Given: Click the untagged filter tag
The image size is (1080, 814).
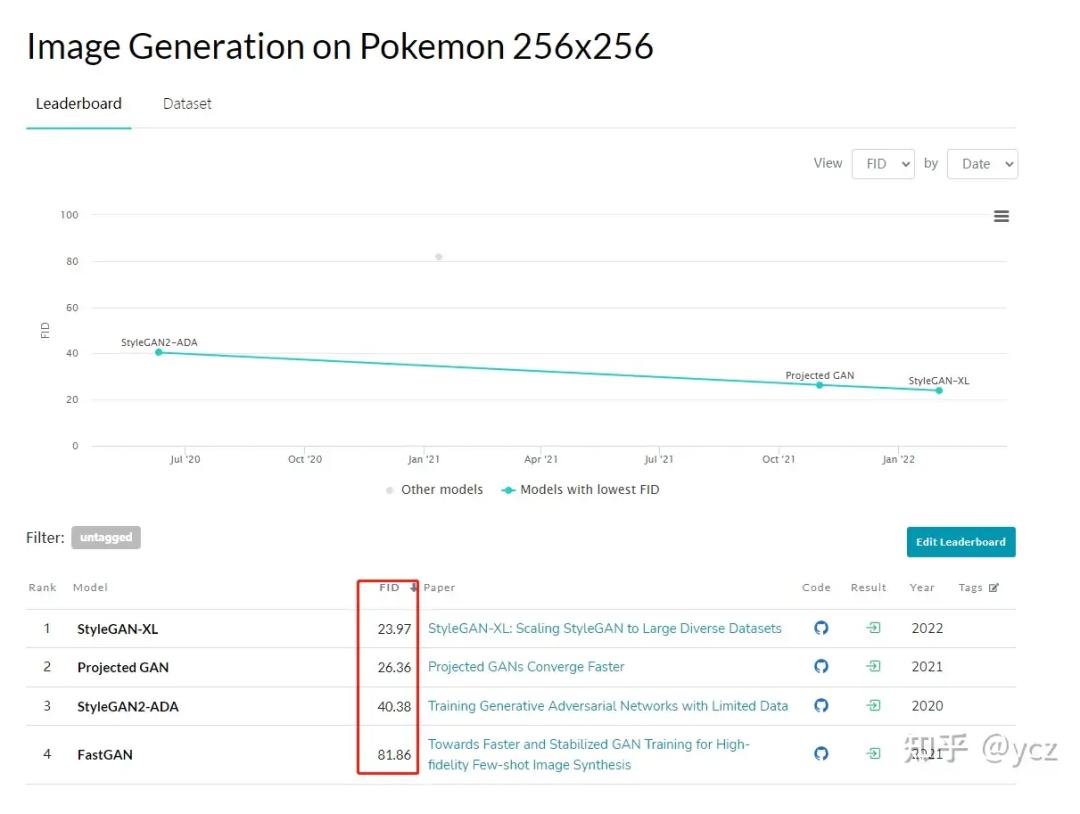Looking at the screenshot, I should [x=106, y=538].
